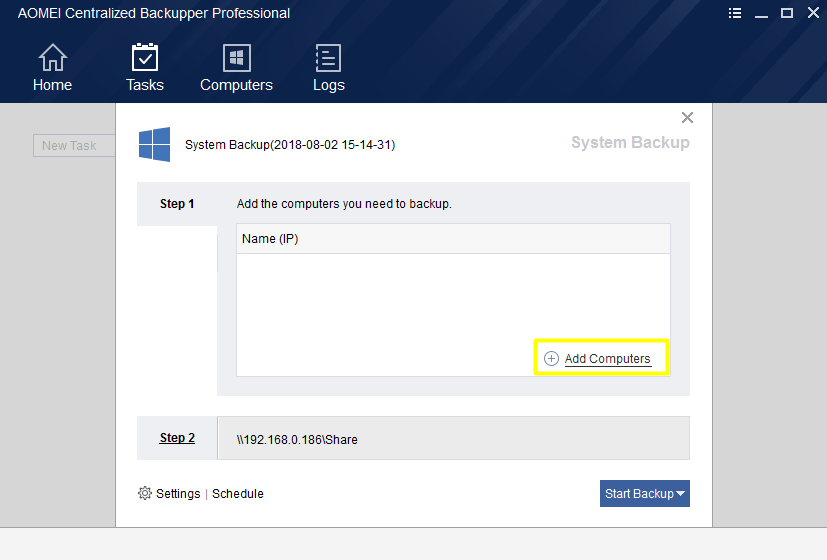
Task: Open the title bar menu list icon
Action: (x=735, y=13)
